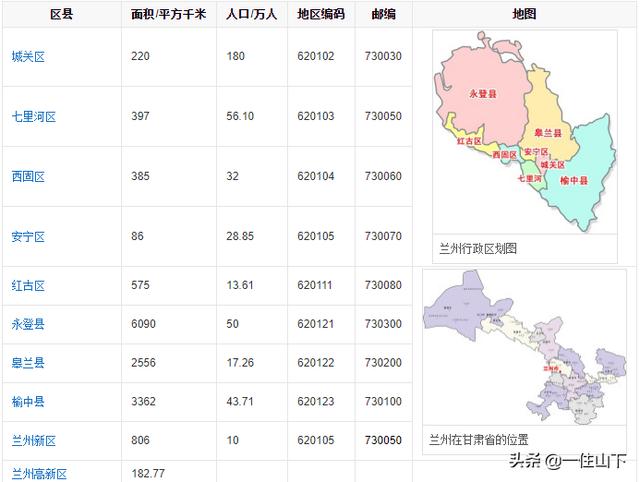
Task: Select the 永登县 population value 50
Action: pos(233,324)
